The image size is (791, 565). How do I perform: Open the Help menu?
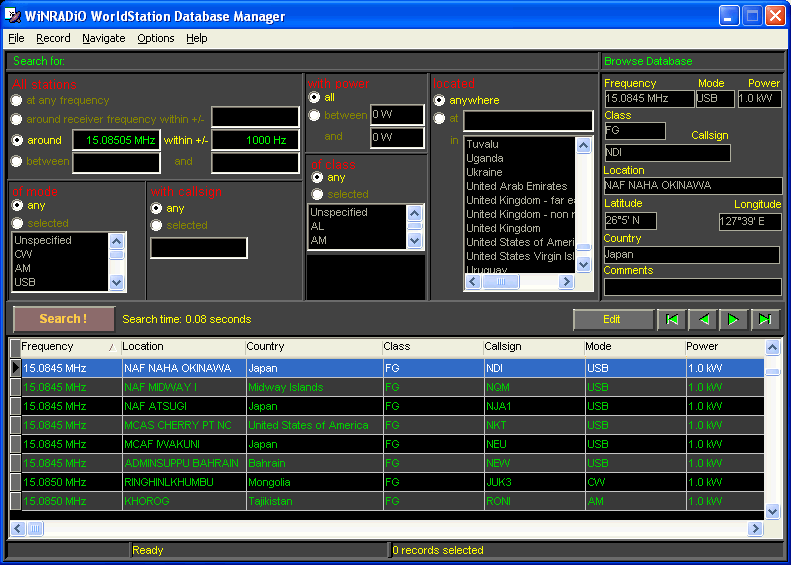(x=196, y=38)
